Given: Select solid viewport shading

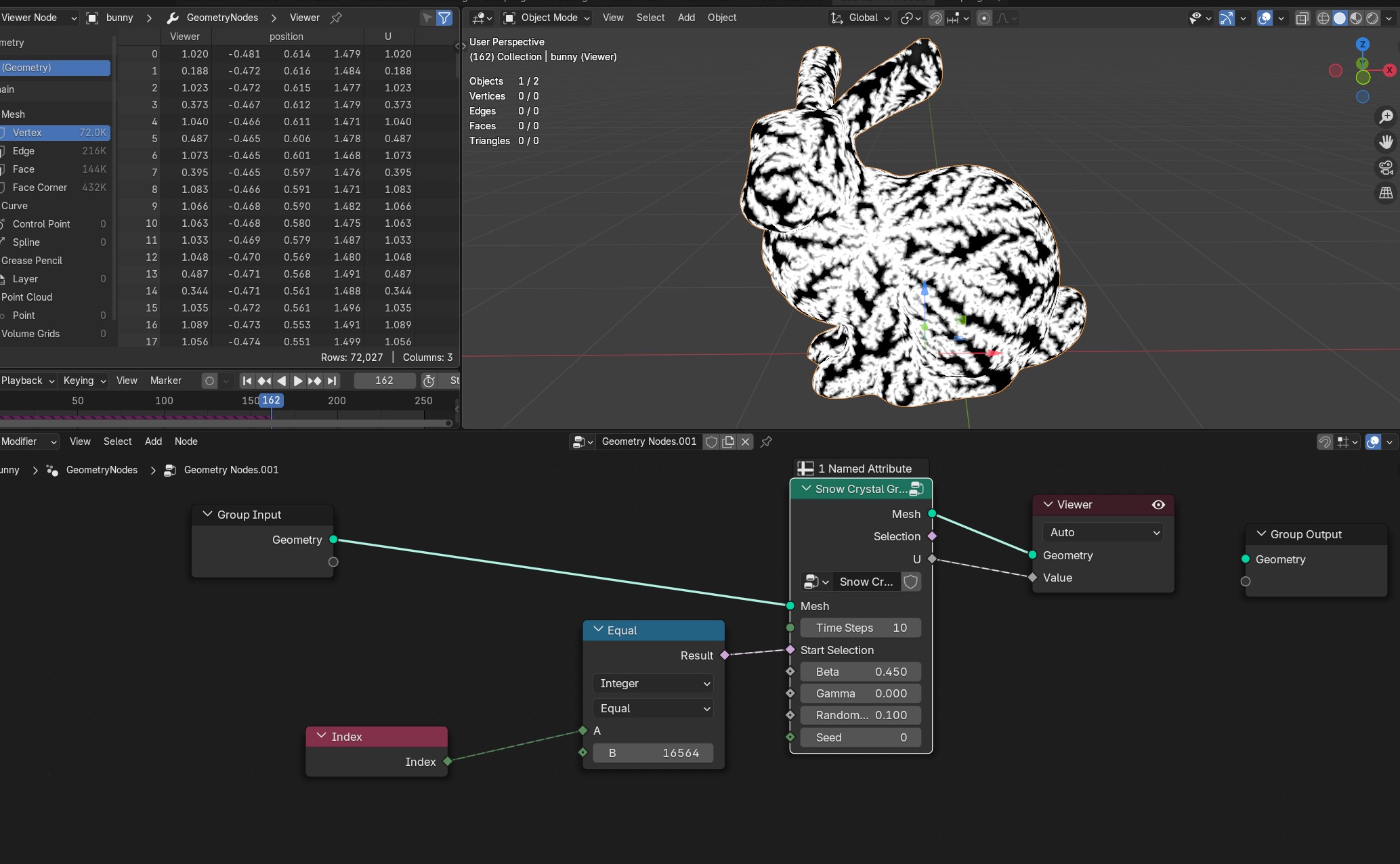Looking at the screenshot, I should 1339,18.
